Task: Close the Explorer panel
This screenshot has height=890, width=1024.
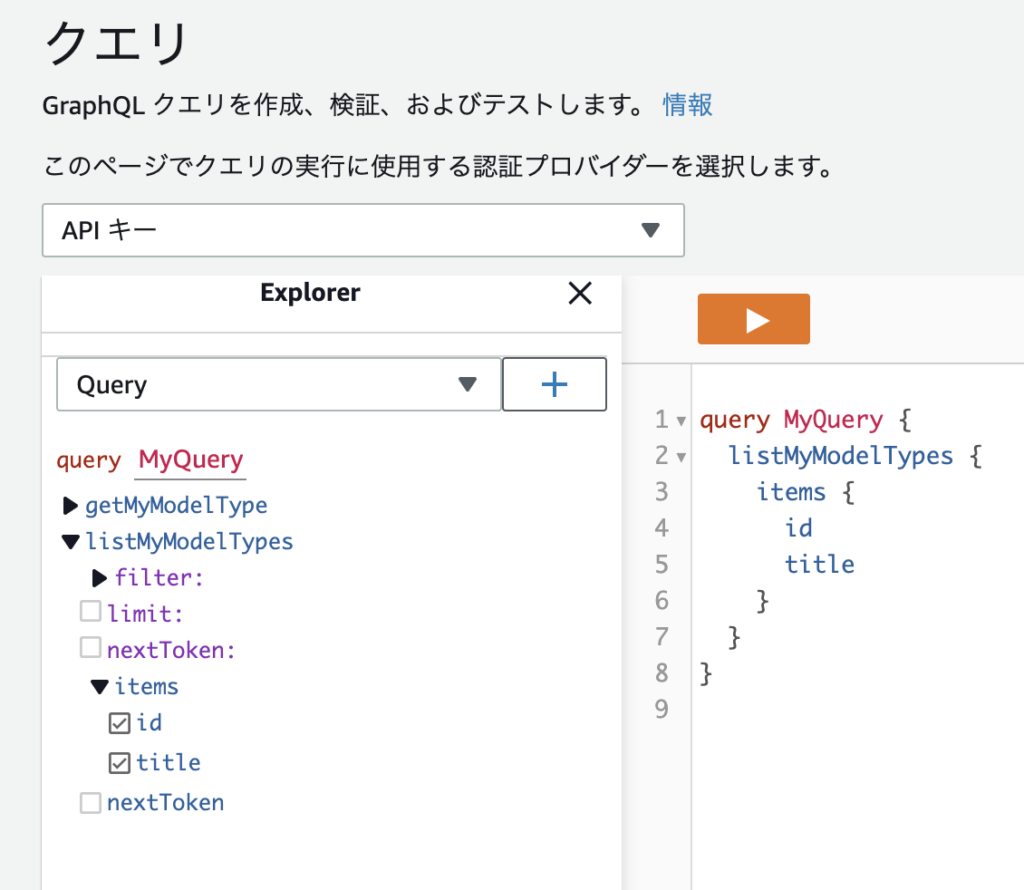Action: (x=580, y=293)
